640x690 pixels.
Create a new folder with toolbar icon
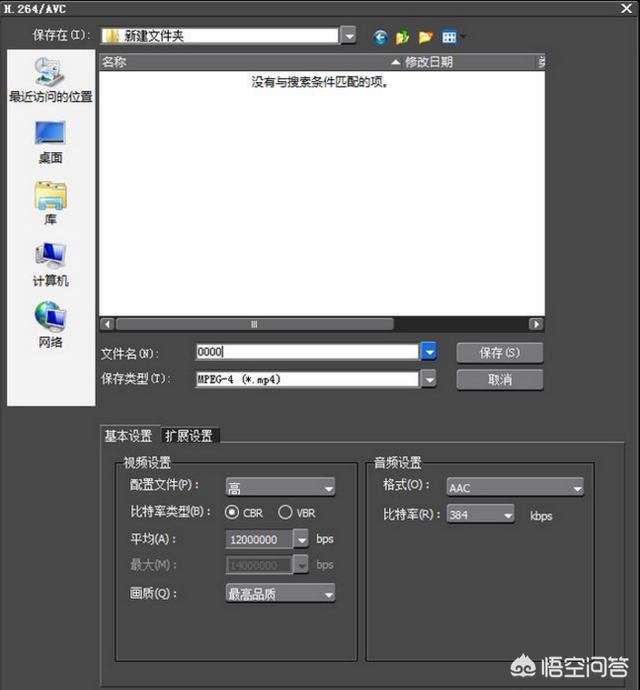tap(426, 37)
